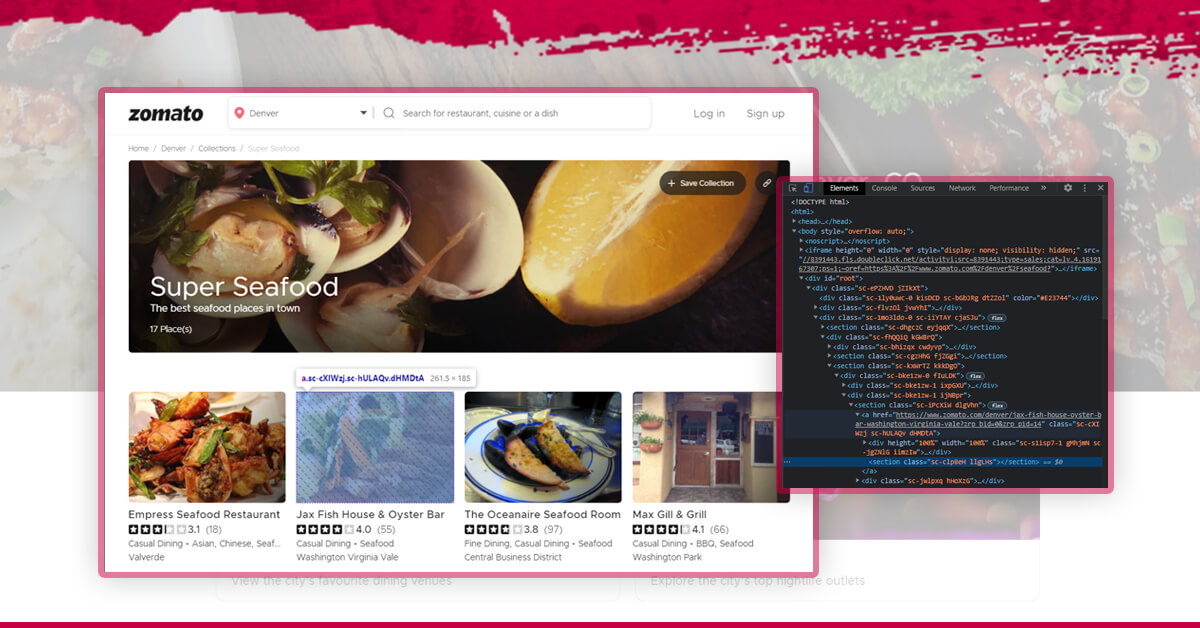Open the DevTools three-dot options menu
1200x628 pixels.
[x=1084, y=188]
